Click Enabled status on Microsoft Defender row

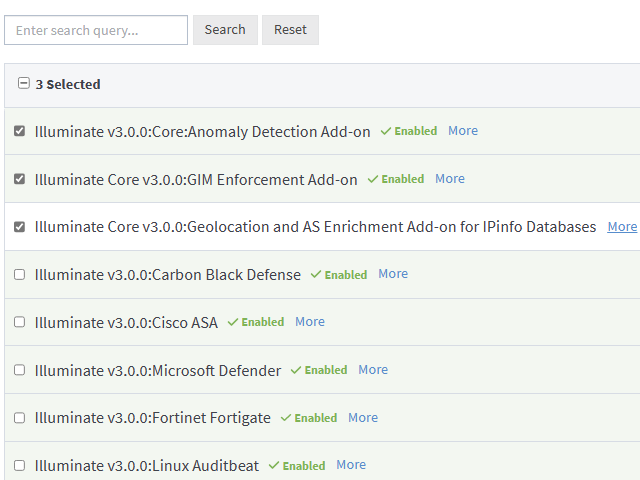click(319, 370)
